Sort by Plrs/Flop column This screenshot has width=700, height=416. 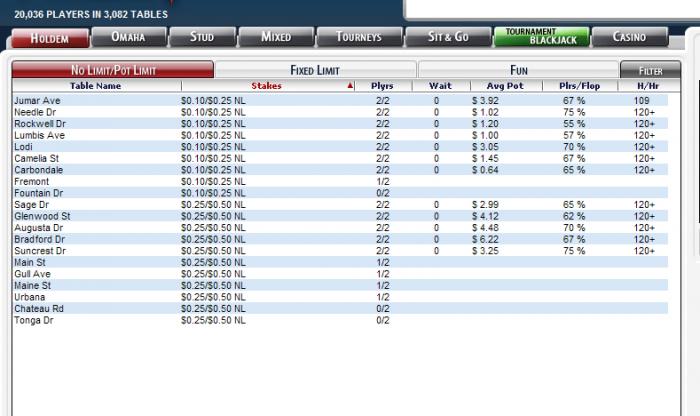click(x=579, y=86)
